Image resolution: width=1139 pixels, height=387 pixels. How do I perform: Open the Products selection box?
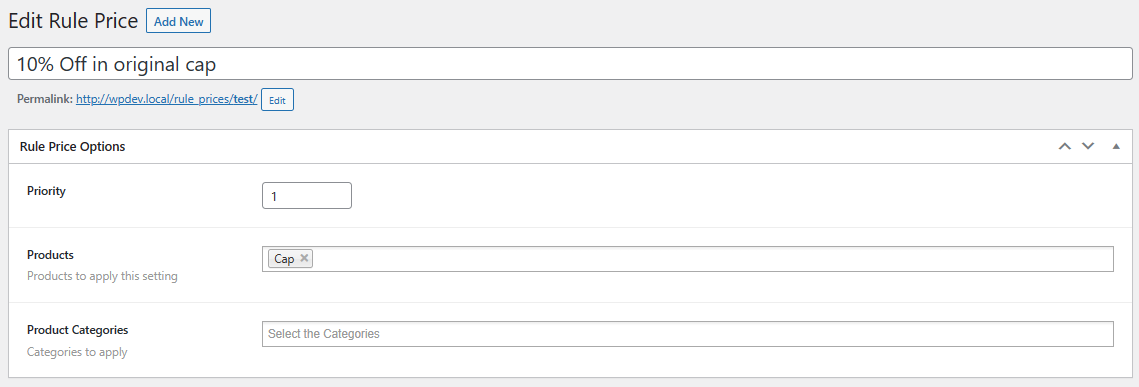pyautogui.click(x=687, y=259)
